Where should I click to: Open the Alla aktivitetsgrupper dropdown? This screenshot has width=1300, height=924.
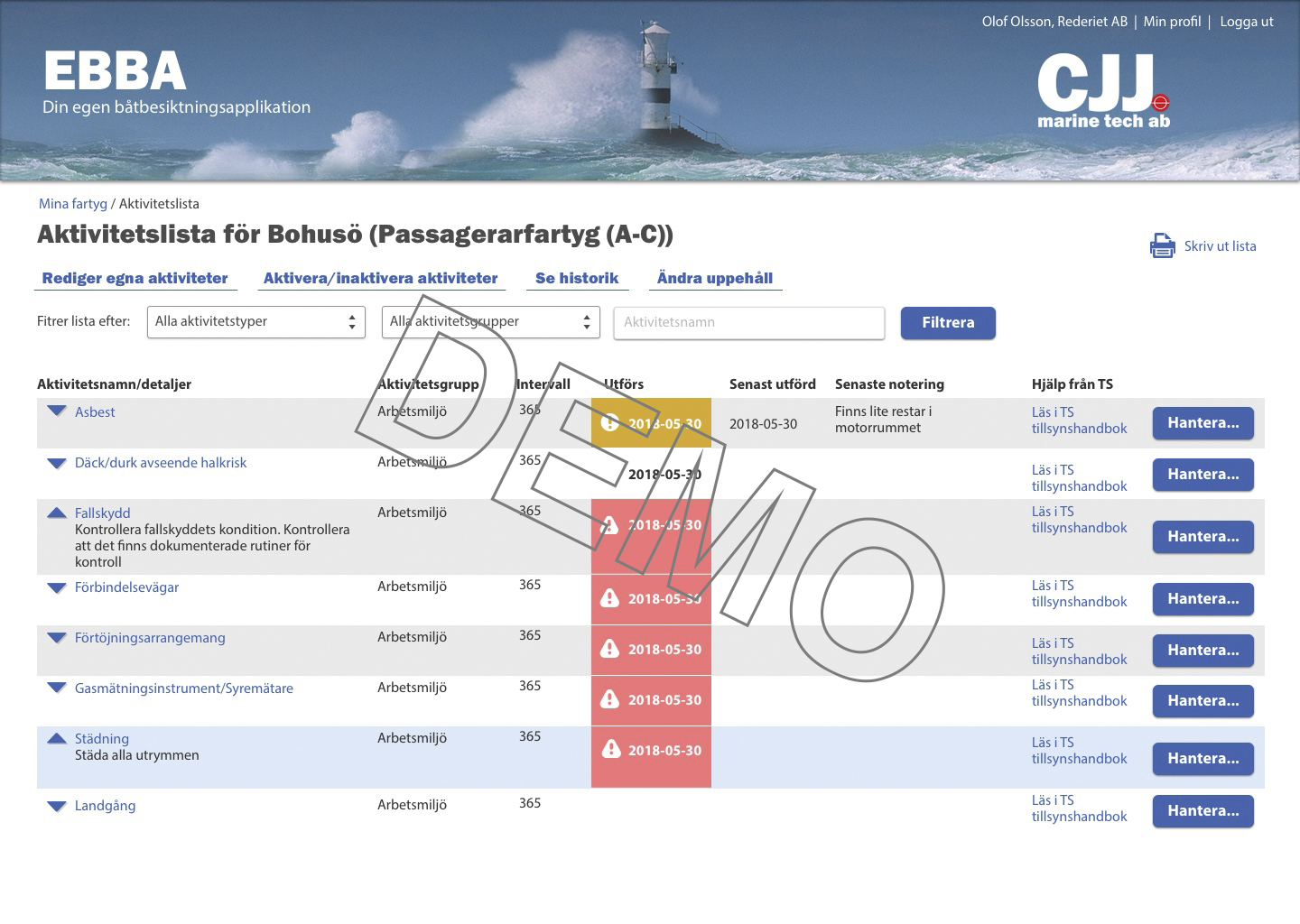point(490,322)
